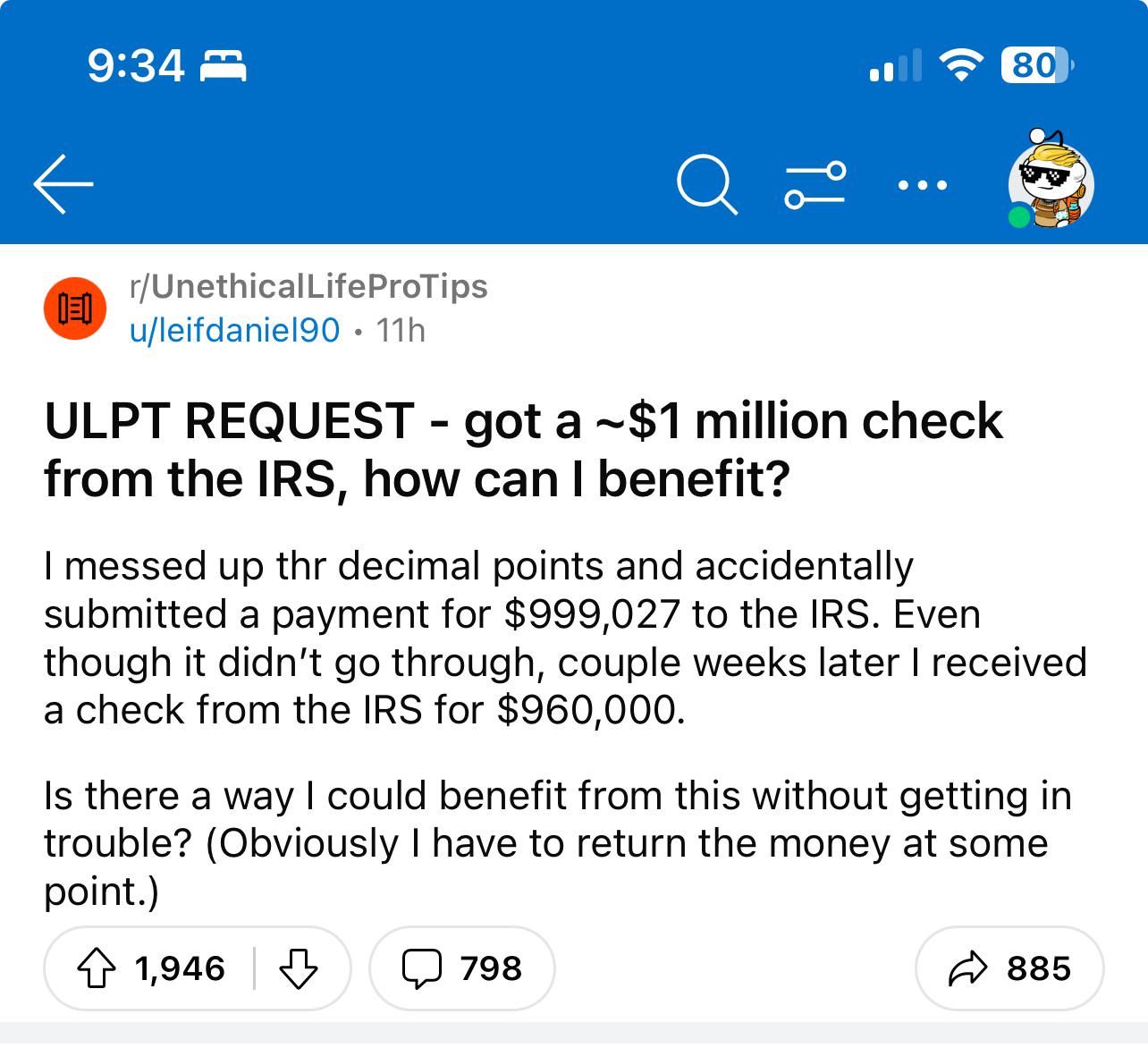Tap the orange subreddit community icon
This screenshot has width=1148, height=1048.
coord(75,308)
